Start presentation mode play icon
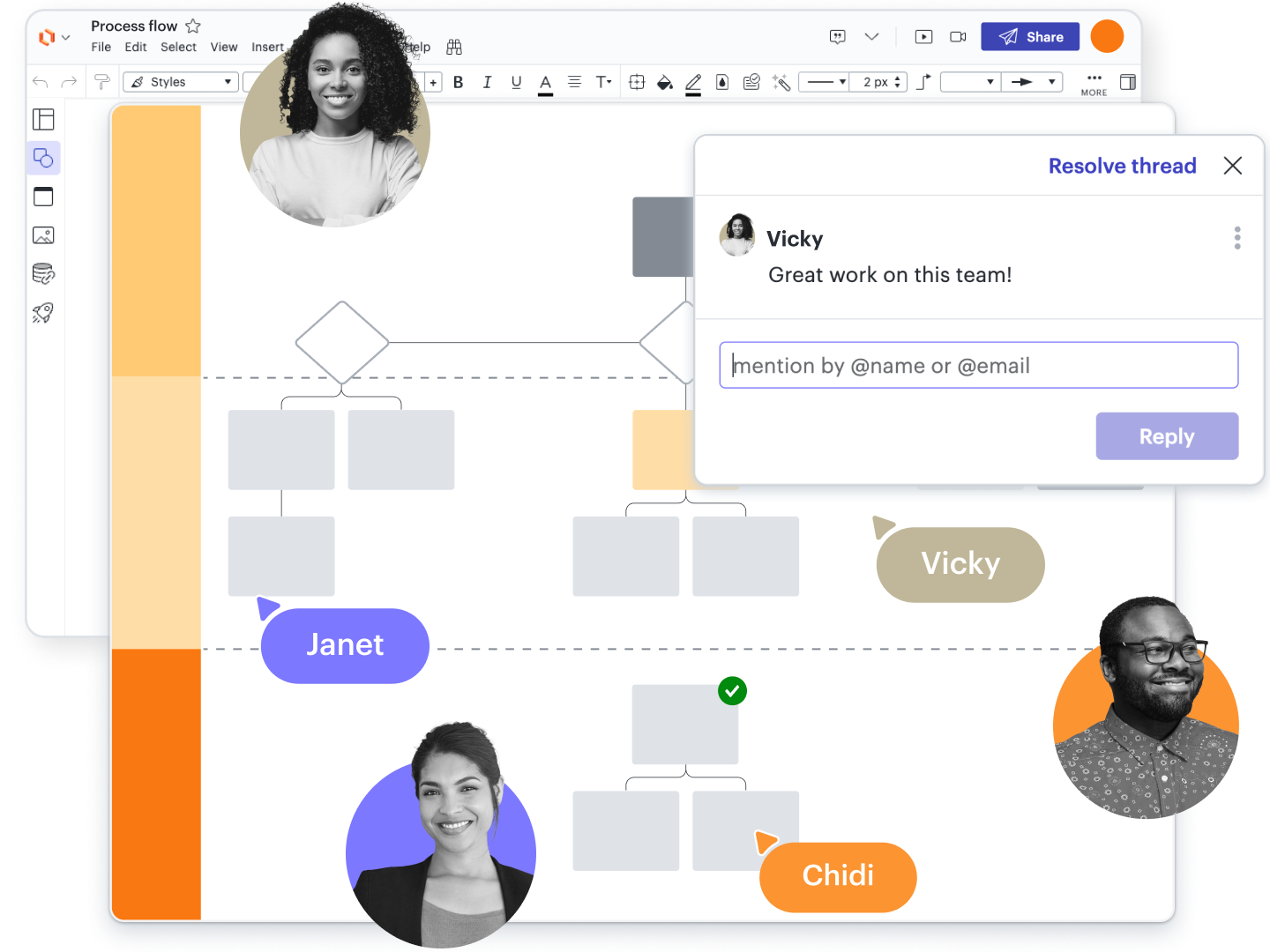The image size is (1270, 952). 923,37
